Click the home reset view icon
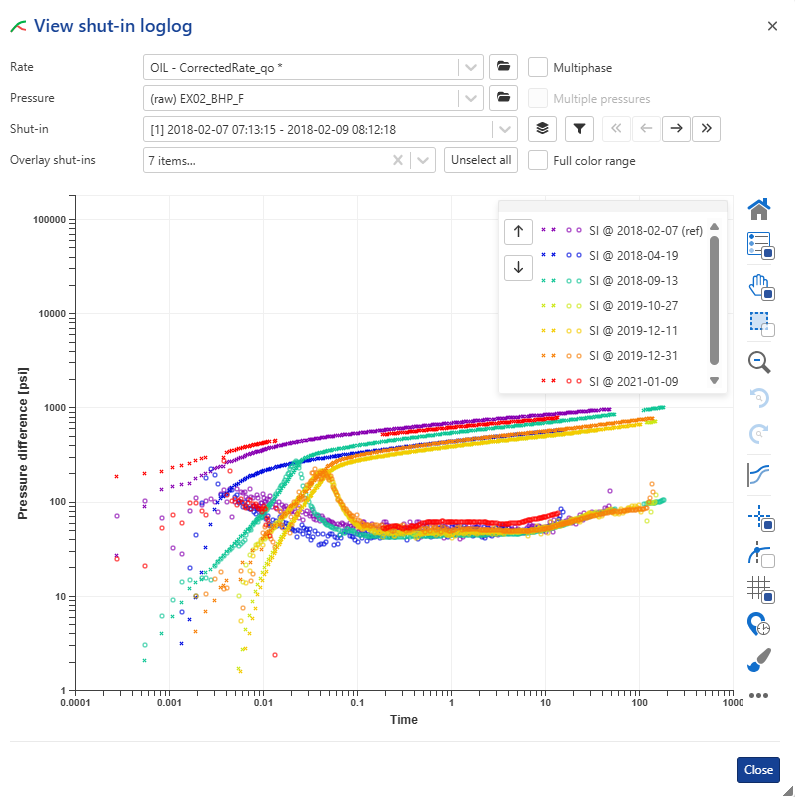Viewport: 795px width, 797px height. pos(759,209)
